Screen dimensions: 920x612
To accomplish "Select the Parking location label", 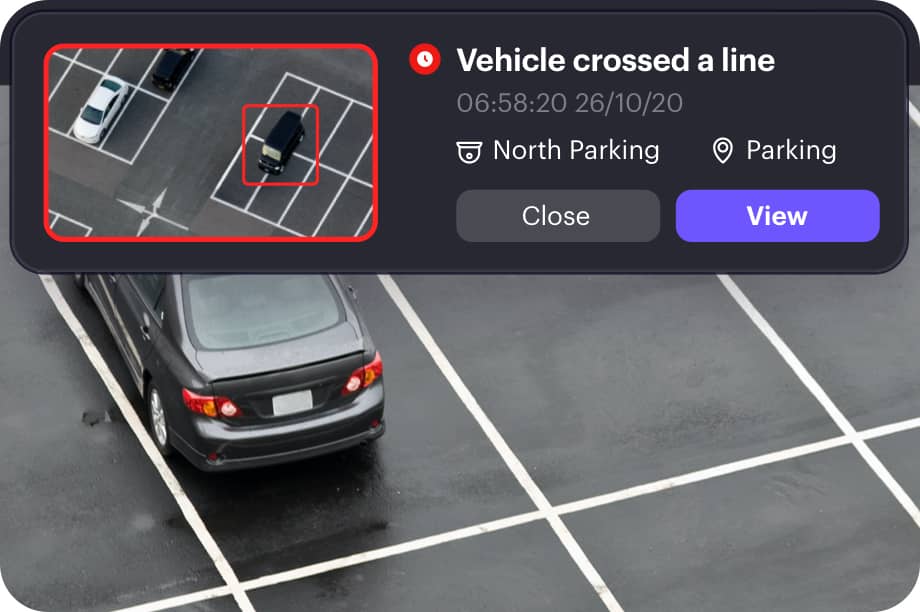I will click(791, 150).
